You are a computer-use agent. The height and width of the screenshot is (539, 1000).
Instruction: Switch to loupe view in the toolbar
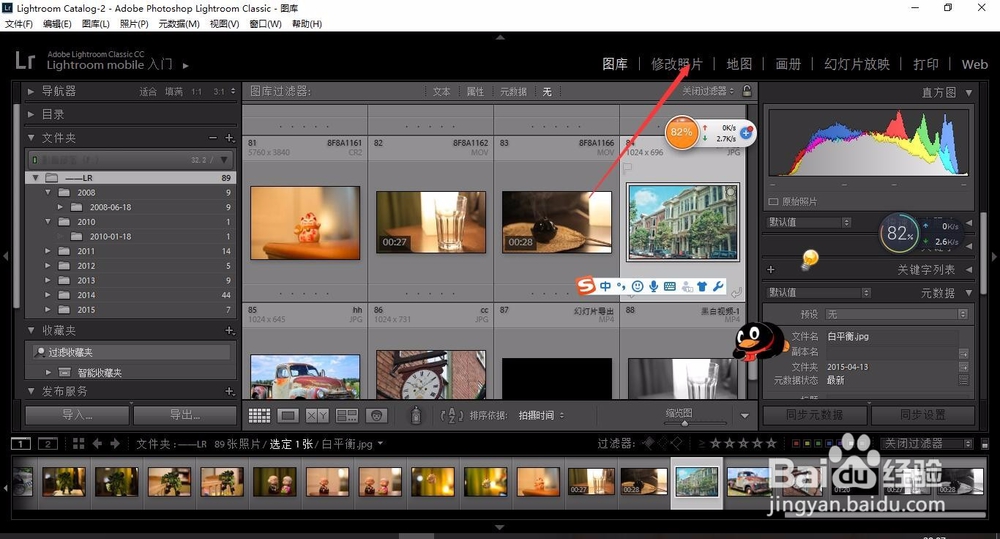(x=288, y=416)
